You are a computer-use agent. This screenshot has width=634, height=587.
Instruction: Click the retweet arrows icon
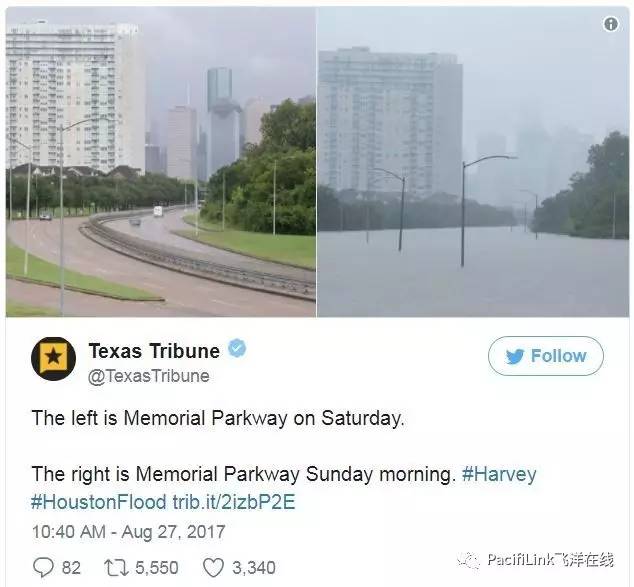coord(116,568)
